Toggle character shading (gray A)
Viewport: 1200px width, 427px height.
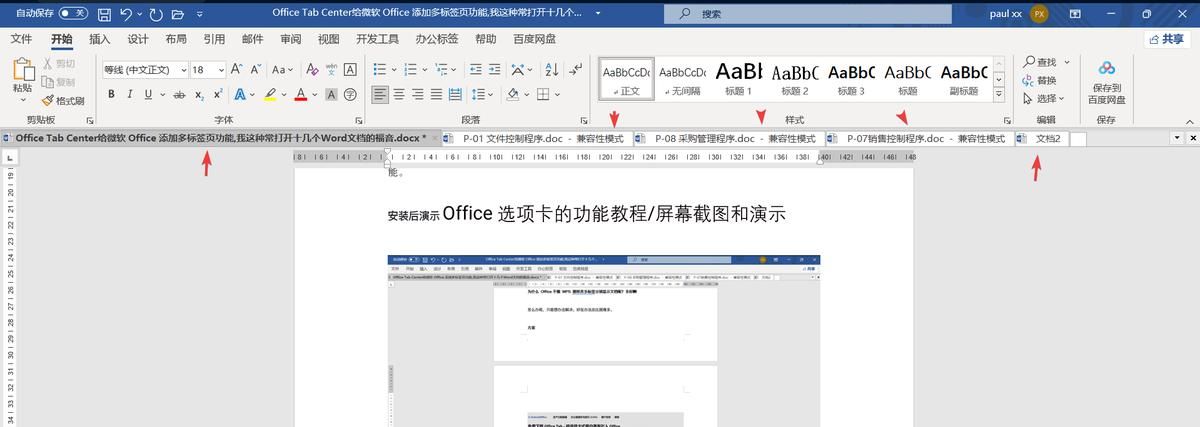pyautogui.click(x=331, y=94)
